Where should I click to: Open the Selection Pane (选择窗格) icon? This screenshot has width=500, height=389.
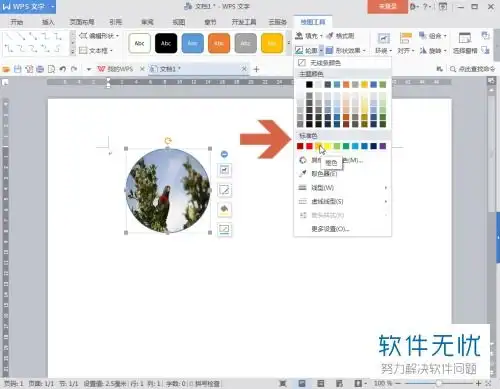[465, 39]
